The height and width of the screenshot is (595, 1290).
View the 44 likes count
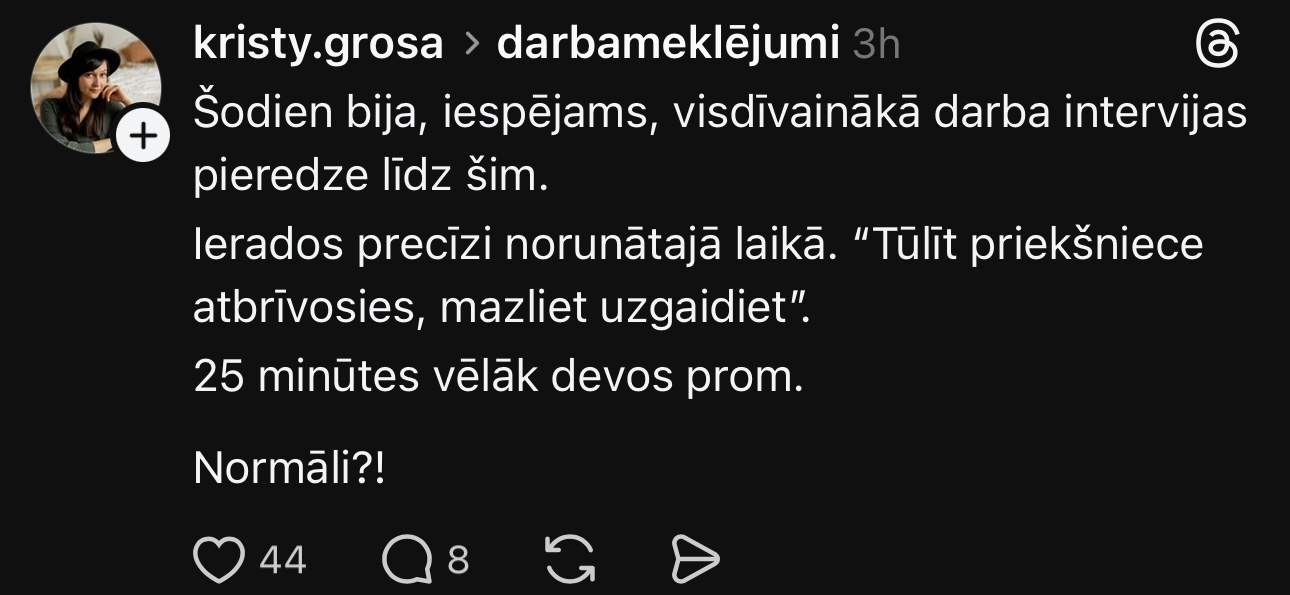click(282, 560)
